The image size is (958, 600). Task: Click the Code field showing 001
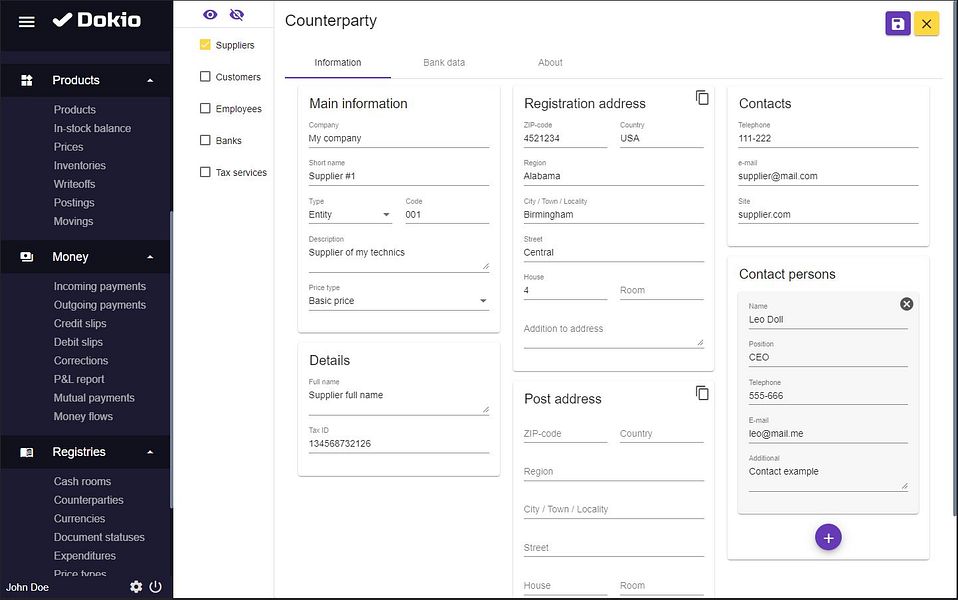coord(447,214)
